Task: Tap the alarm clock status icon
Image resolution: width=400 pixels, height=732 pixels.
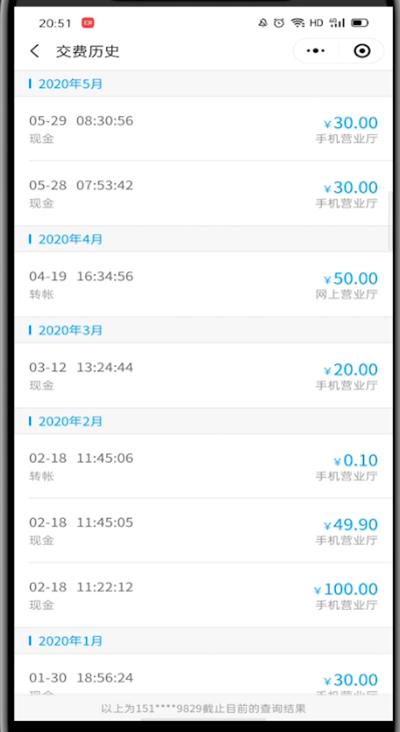Action: [x=279, y=22]
